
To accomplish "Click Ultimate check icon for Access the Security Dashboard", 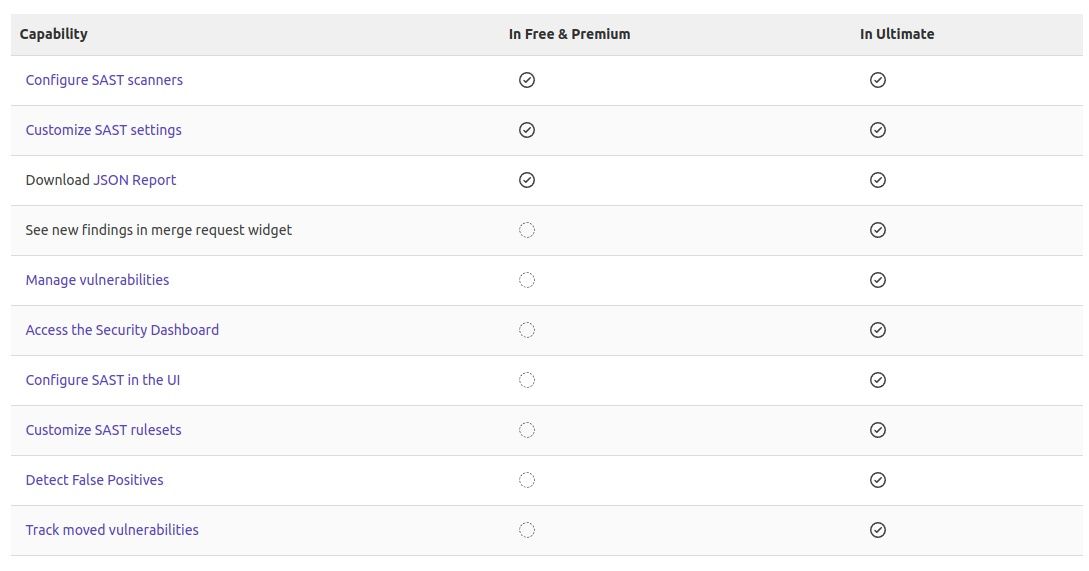I will click(x=877, y=330).
